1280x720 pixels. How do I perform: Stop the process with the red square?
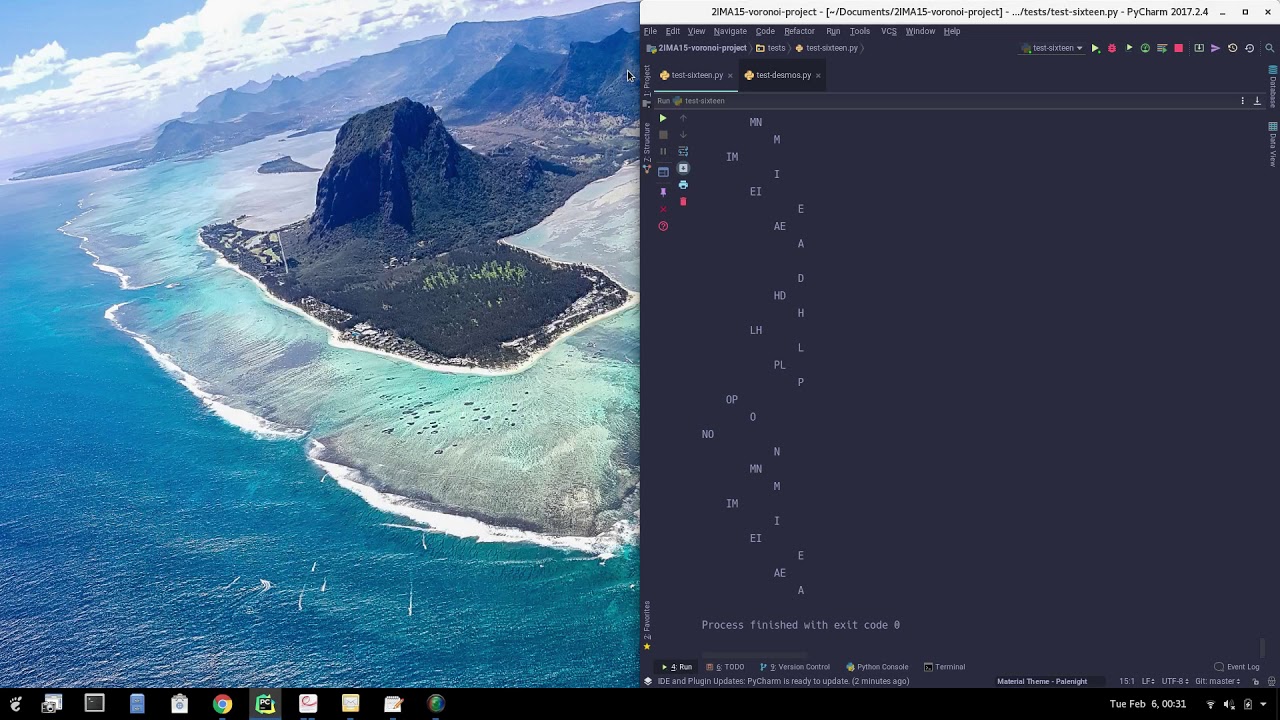(1179, 48)
